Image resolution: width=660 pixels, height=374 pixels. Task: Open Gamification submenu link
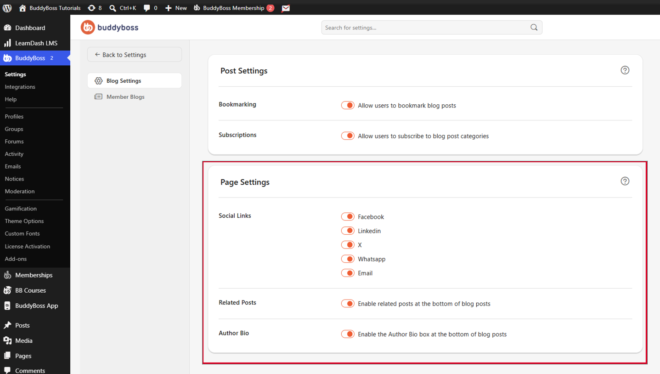(21, 209)
